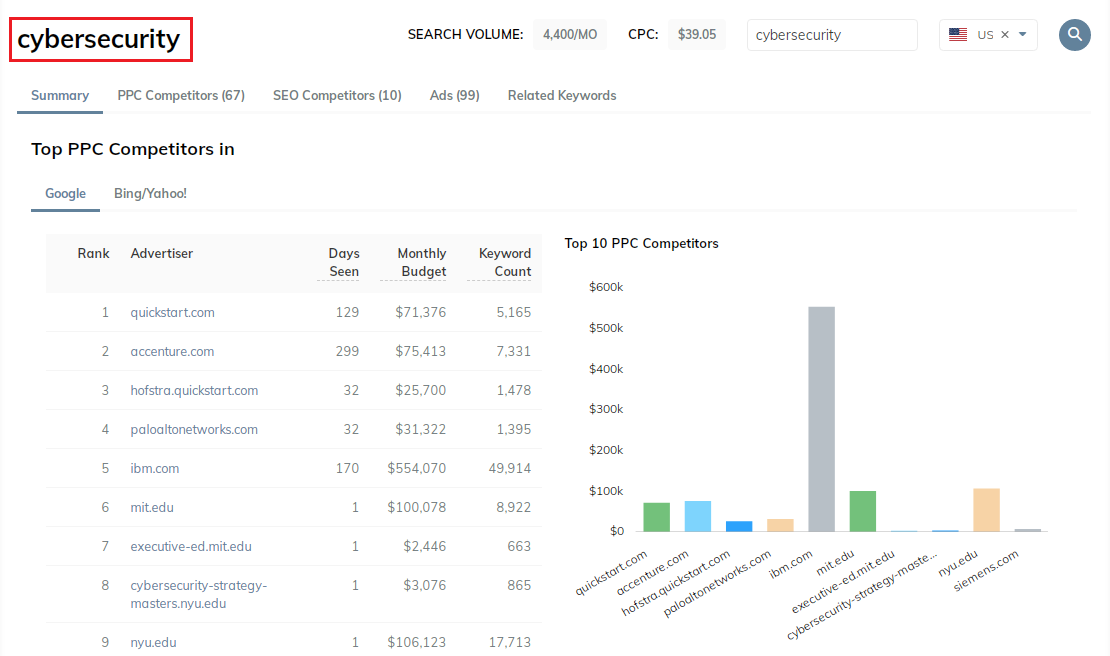Clear the US country selection with the ×
The height and width of the screenshot is (656, 1110).
click(1005, 35)
